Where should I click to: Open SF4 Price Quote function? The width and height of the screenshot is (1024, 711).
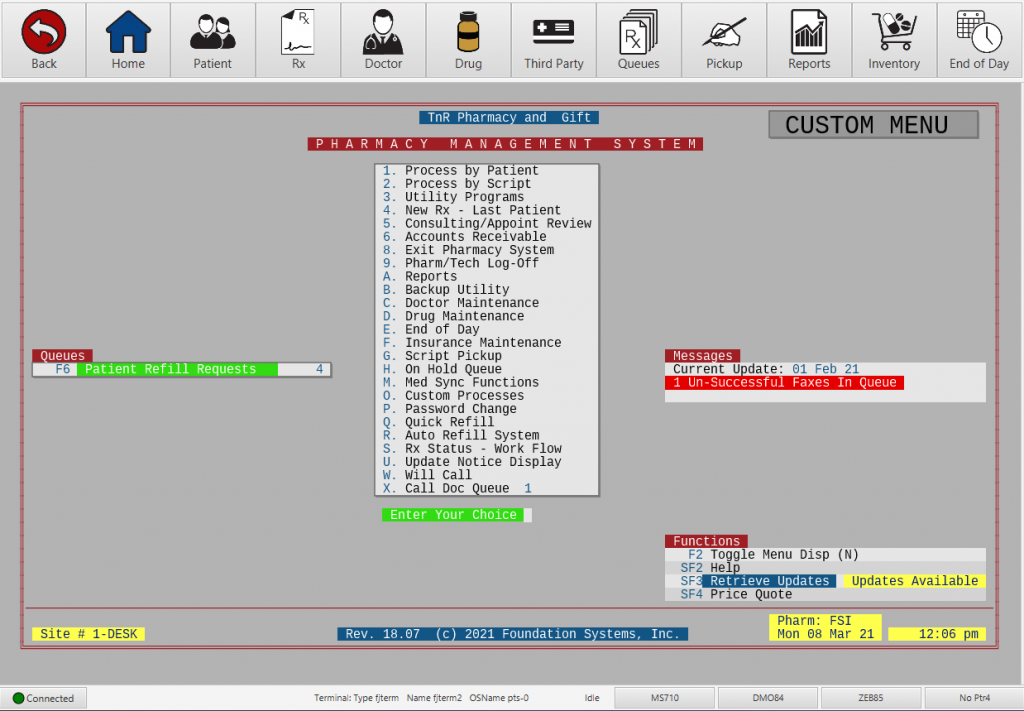[736, 594]
